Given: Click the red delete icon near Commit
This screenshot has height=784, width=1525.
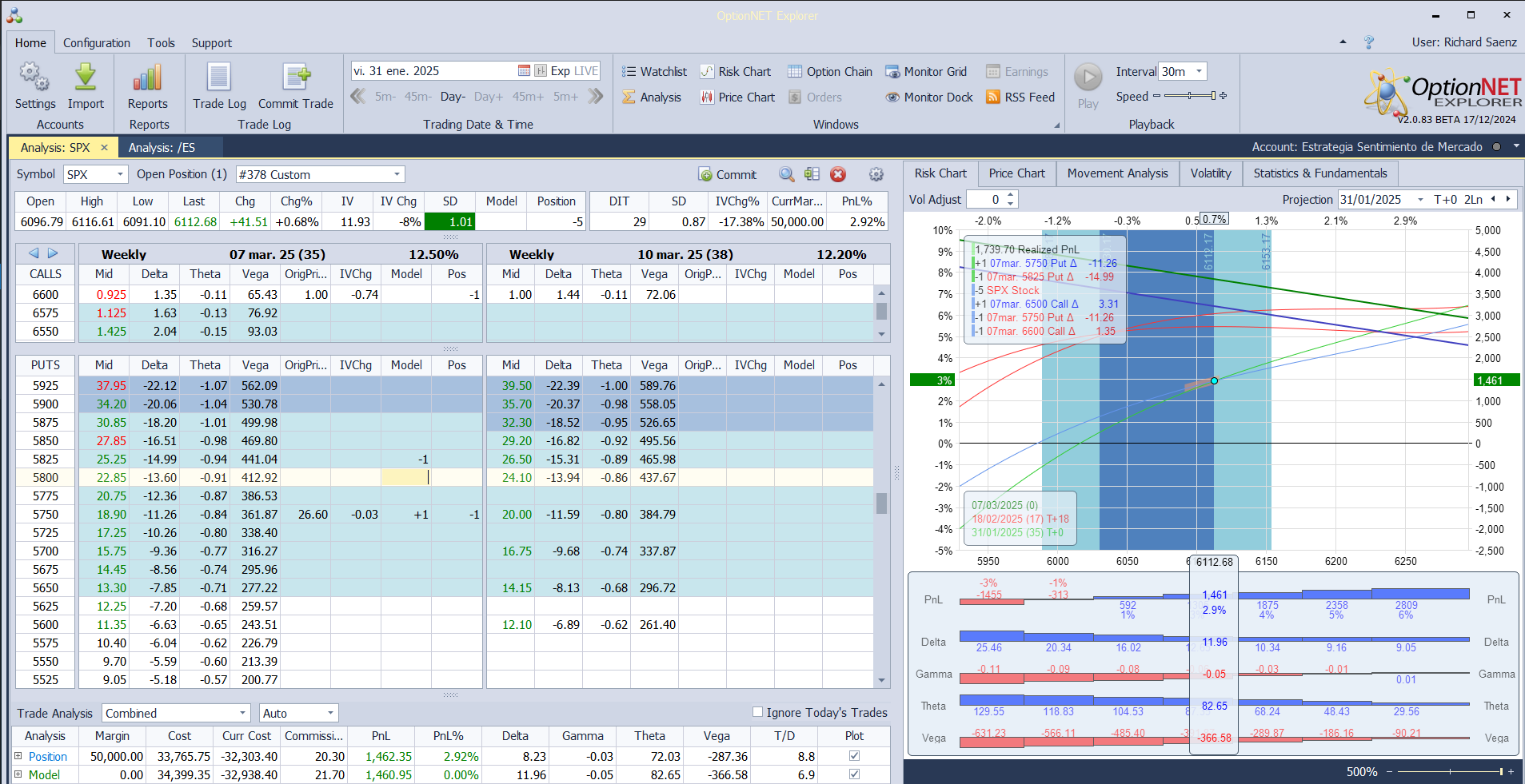Looking at the screenshot, I should 838,174.
